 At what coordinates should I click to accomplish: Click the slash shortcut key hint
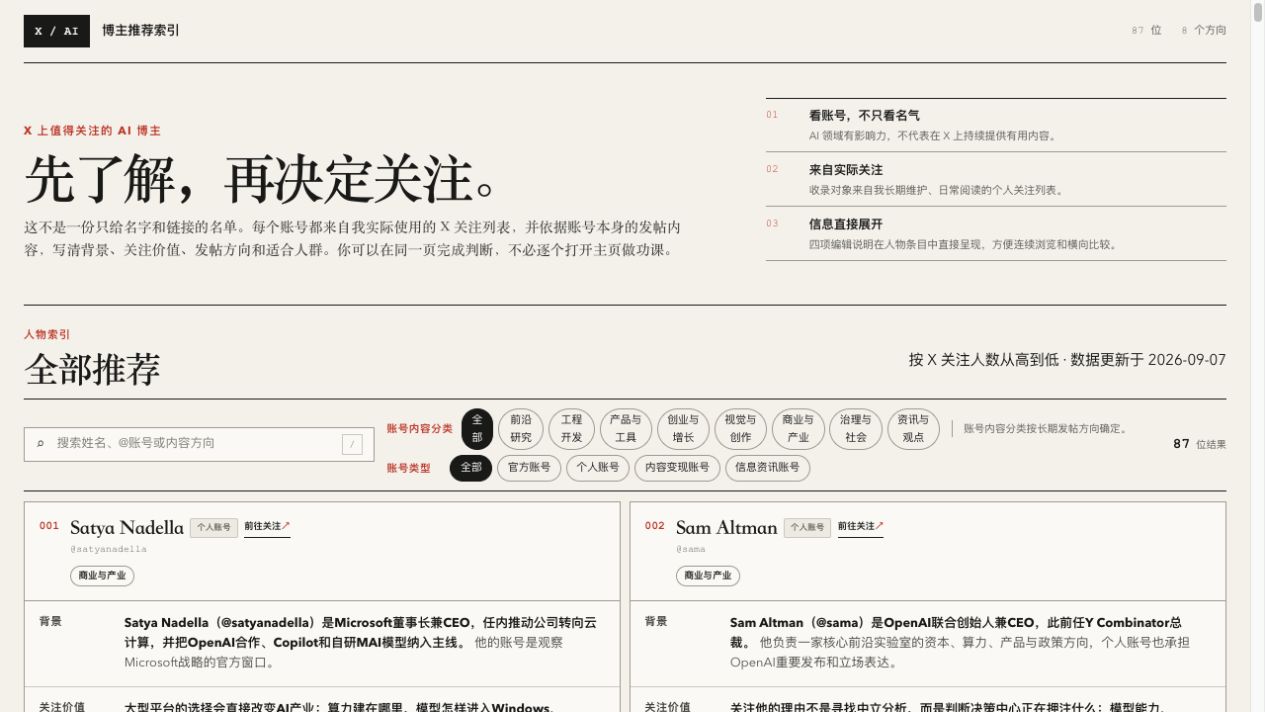pyautogui.click(x=352, y=445)
